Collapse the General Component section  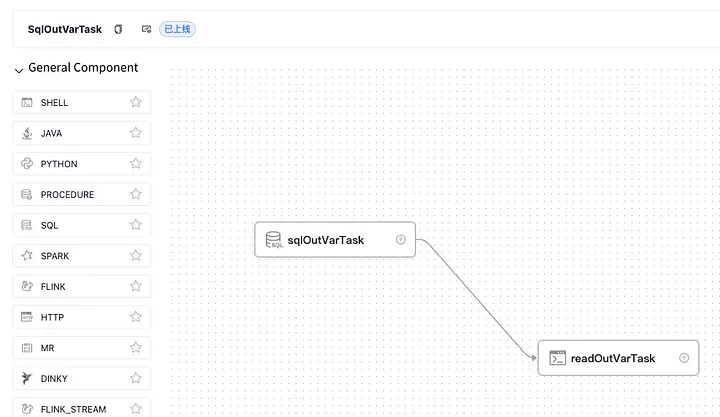click(19, 70)
